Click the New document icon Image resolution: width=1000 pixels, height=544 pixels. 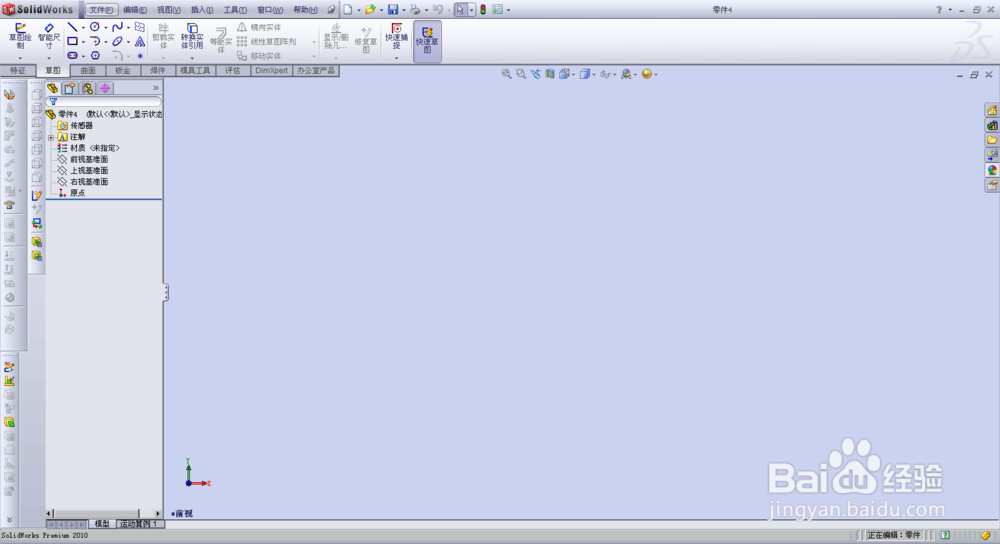coord(348,10)
